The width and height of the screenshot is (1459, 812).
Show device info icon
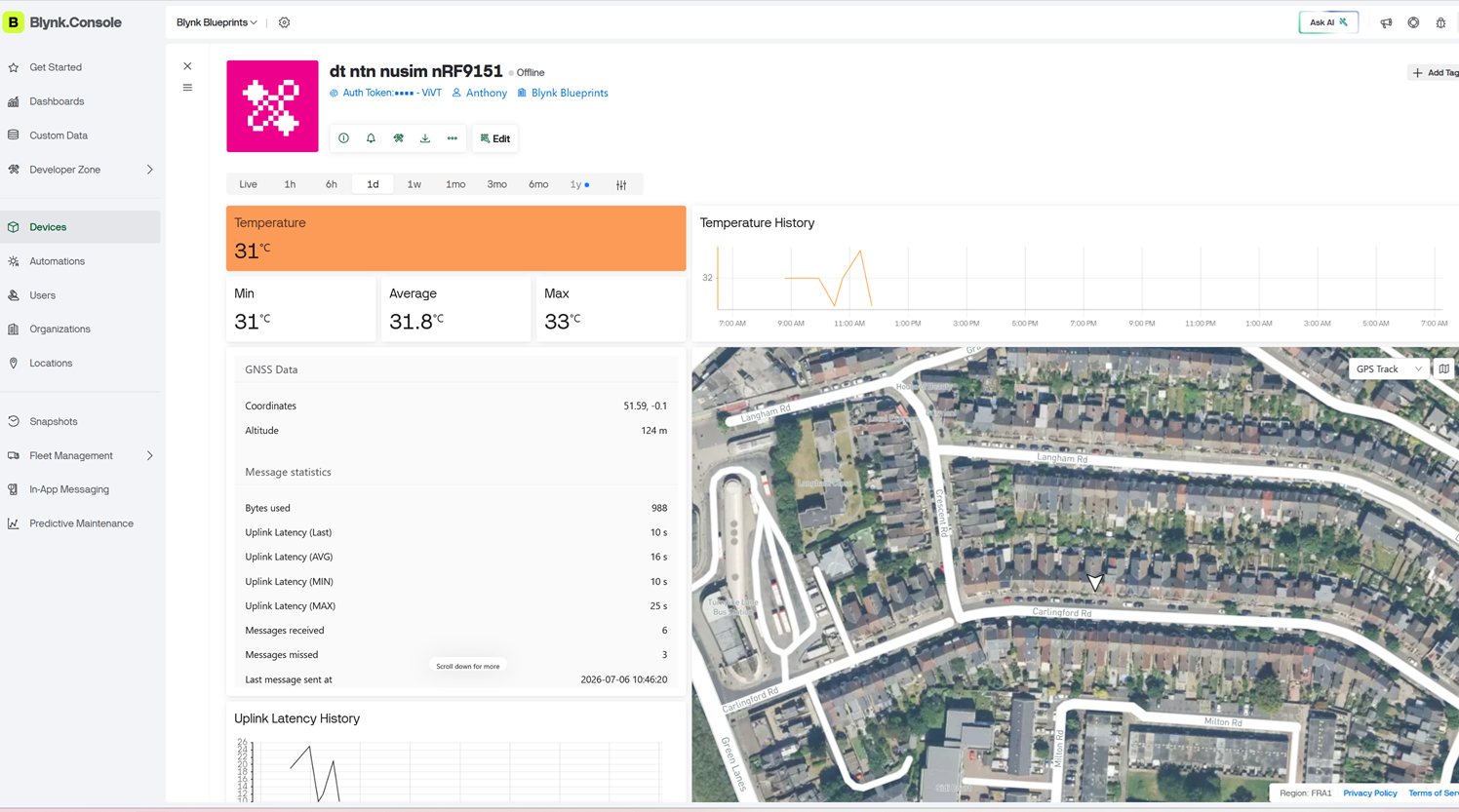tap(344, 138)
